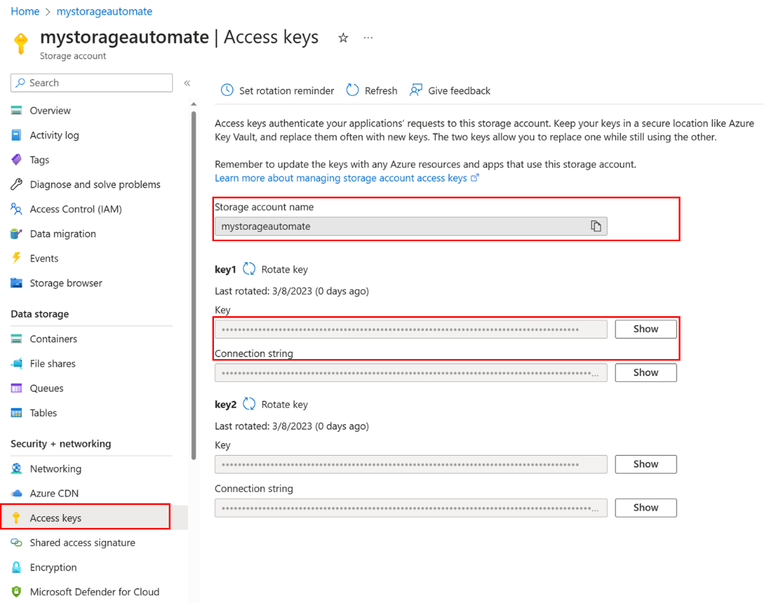Open the Activity log page
This screenshot has width=764, height=603.
[x=54, y=135]
